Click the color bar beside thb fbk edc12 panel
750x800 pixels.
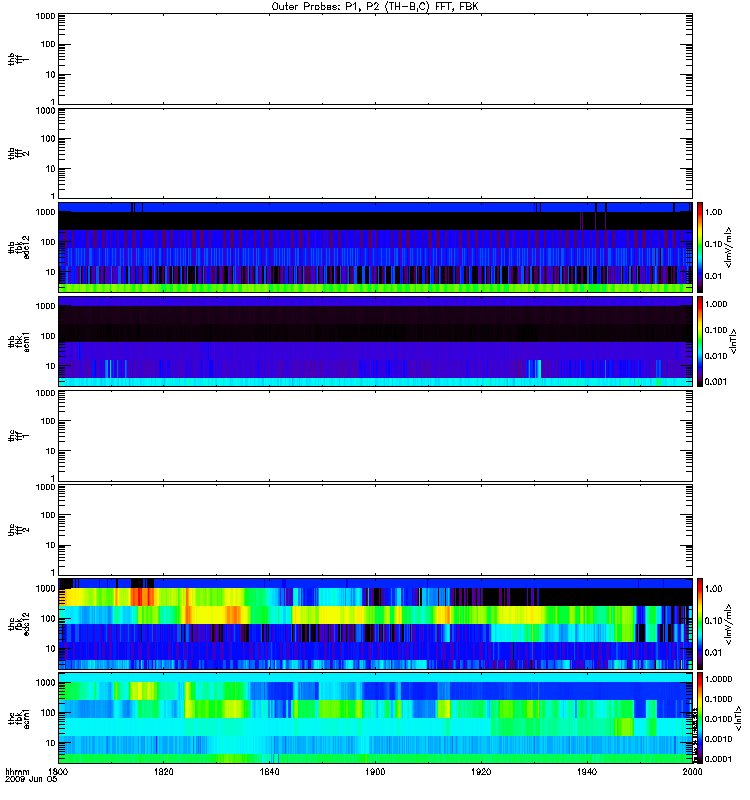click(700, 247)
